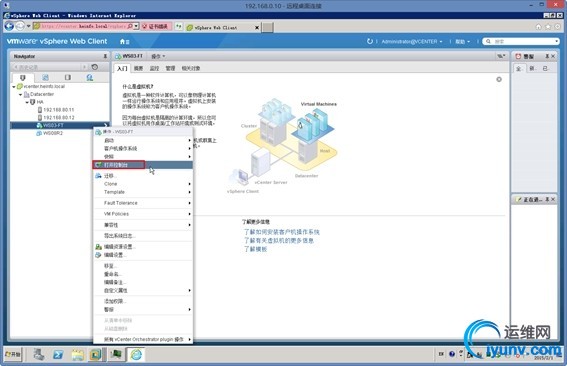This screenshot has height=366, width=567.
Task: Select host 192.168.80.11 in tree
Action: [56, 110]
